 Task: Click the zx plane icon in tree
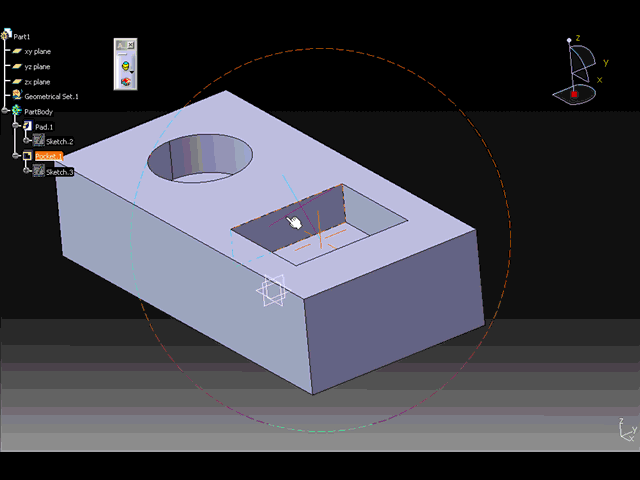(17, 81)
